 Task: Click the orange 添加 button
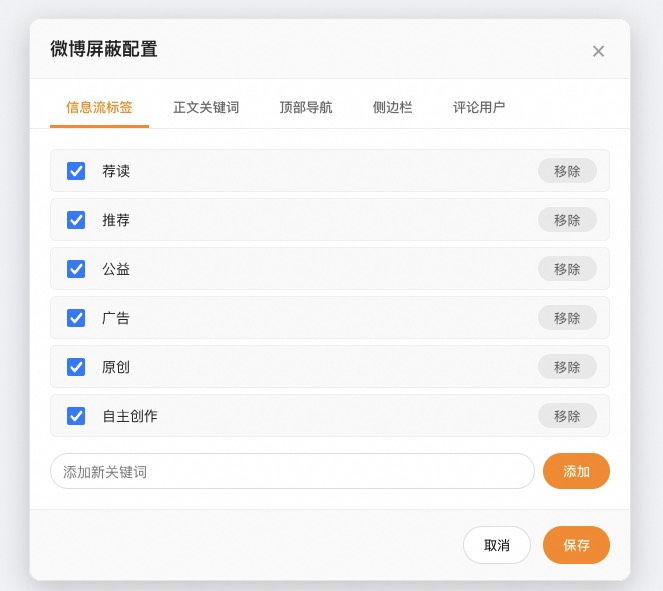[x=576, y=471]
